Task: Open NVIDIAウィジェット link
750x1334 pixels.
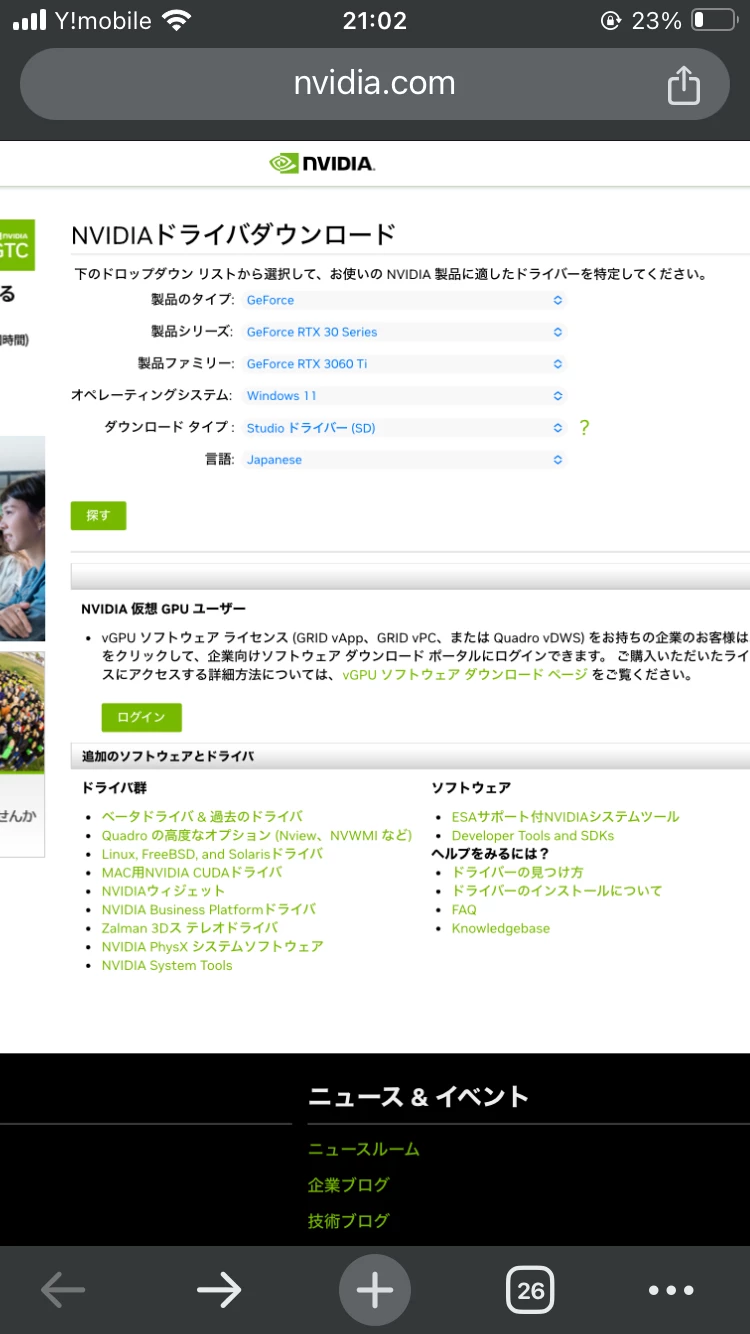Action: coord(163,891)
